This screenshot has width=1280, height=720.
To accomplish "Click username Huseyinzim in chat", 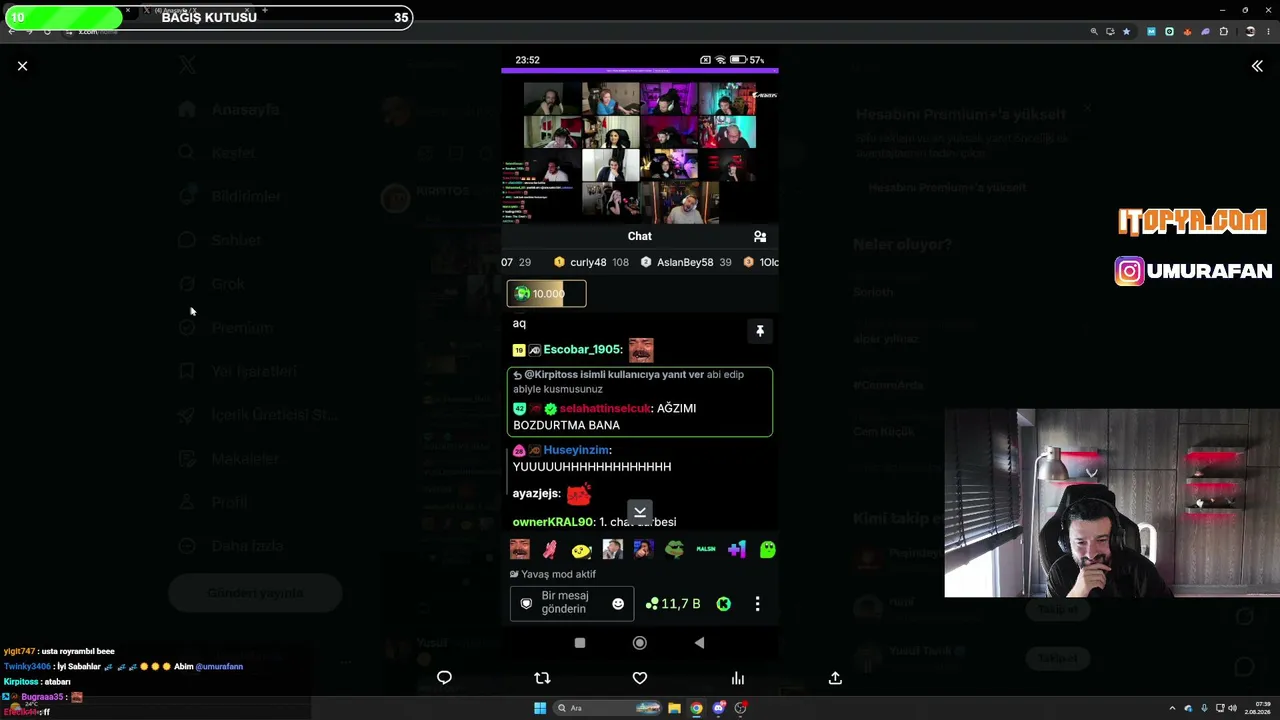I will [576, 450].
